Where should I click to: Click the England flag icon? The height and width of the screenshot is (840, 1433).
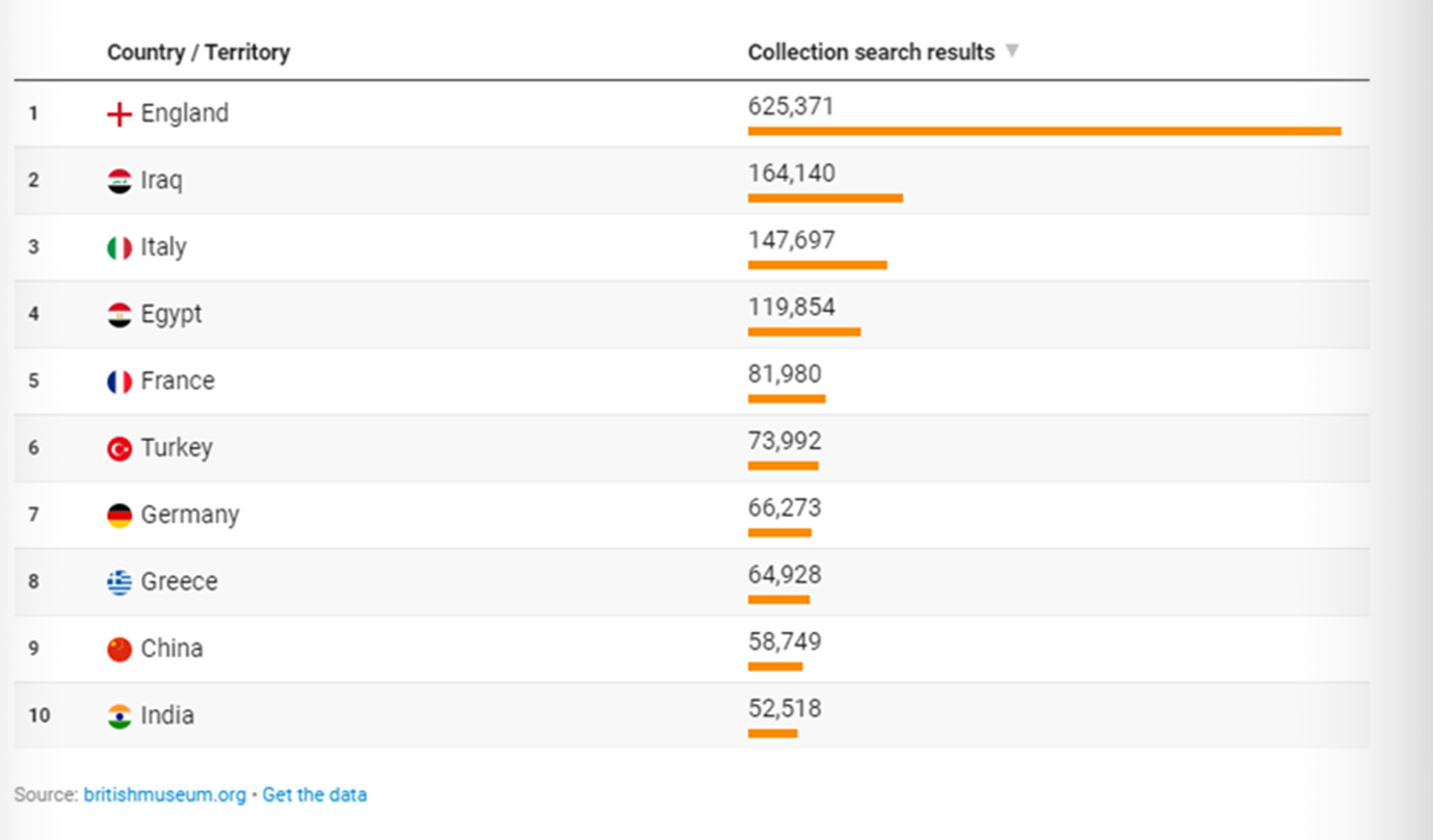click(x=119, y=114)
